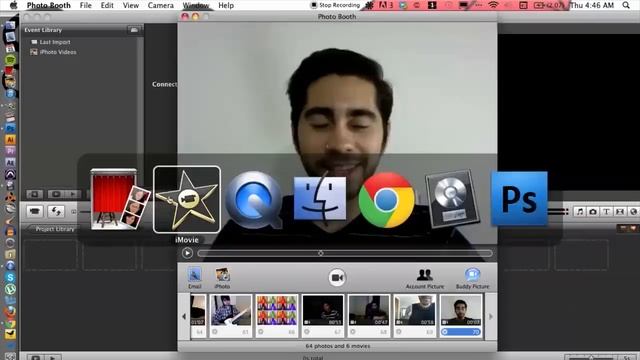
Task: Open iMovie photo browser camera icon
Action: tap(593, 211)
